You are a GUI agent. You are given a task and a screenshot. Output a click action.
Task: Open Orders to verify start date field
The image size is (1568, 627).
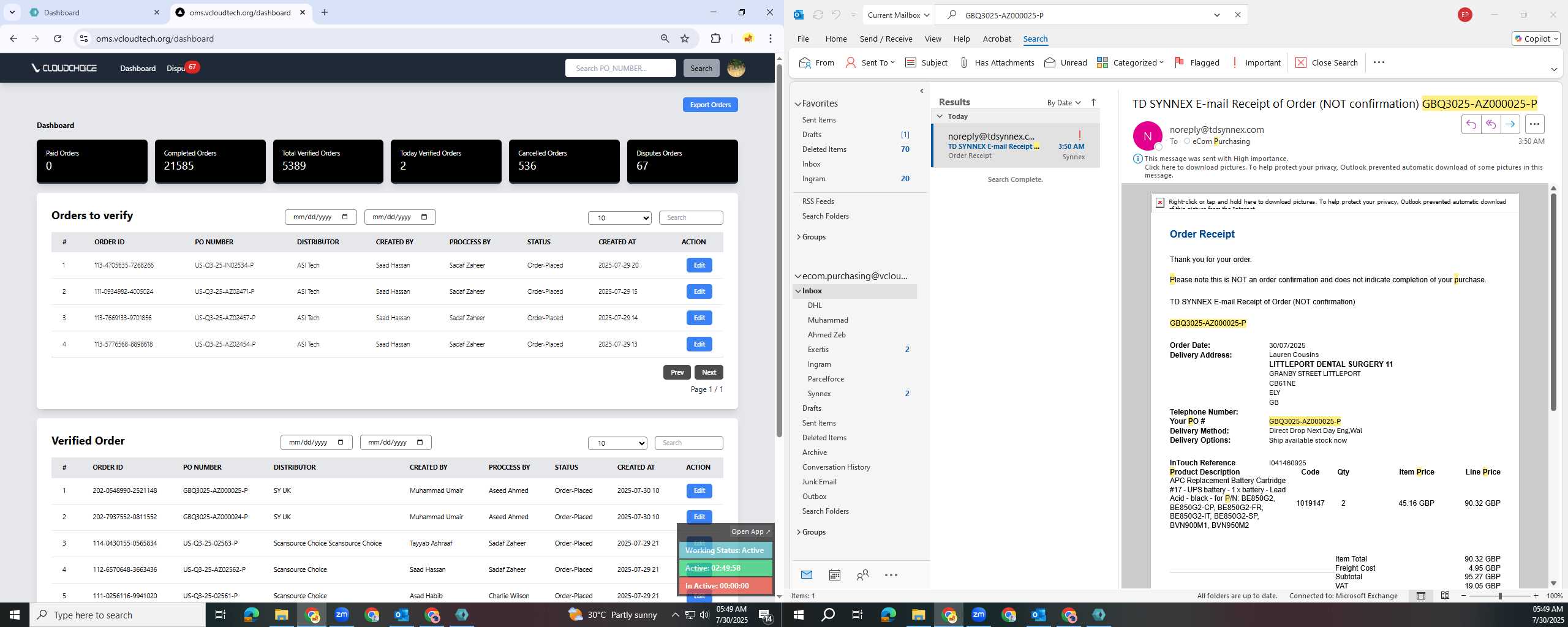coord(320,217)
